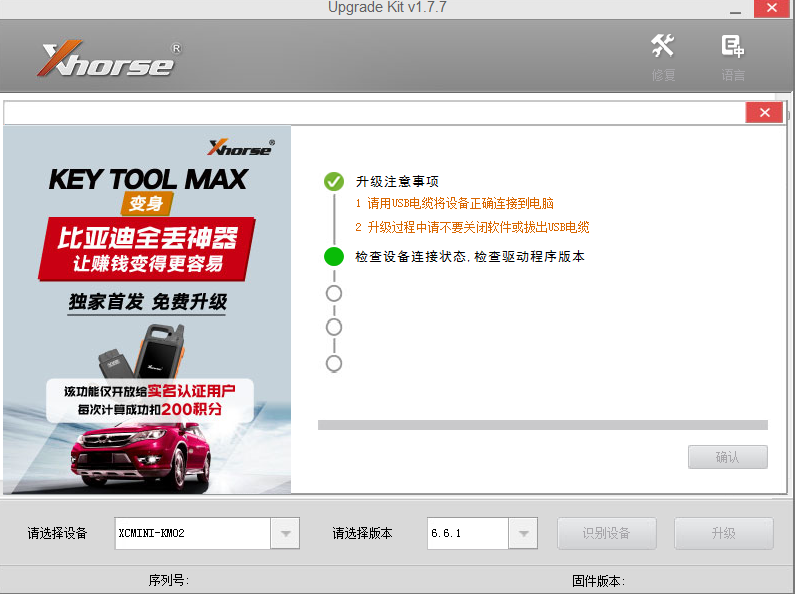Click the 请选择设备 label
Screen dimensions: 795x594
pyautogui.click(x=57, y=533)
